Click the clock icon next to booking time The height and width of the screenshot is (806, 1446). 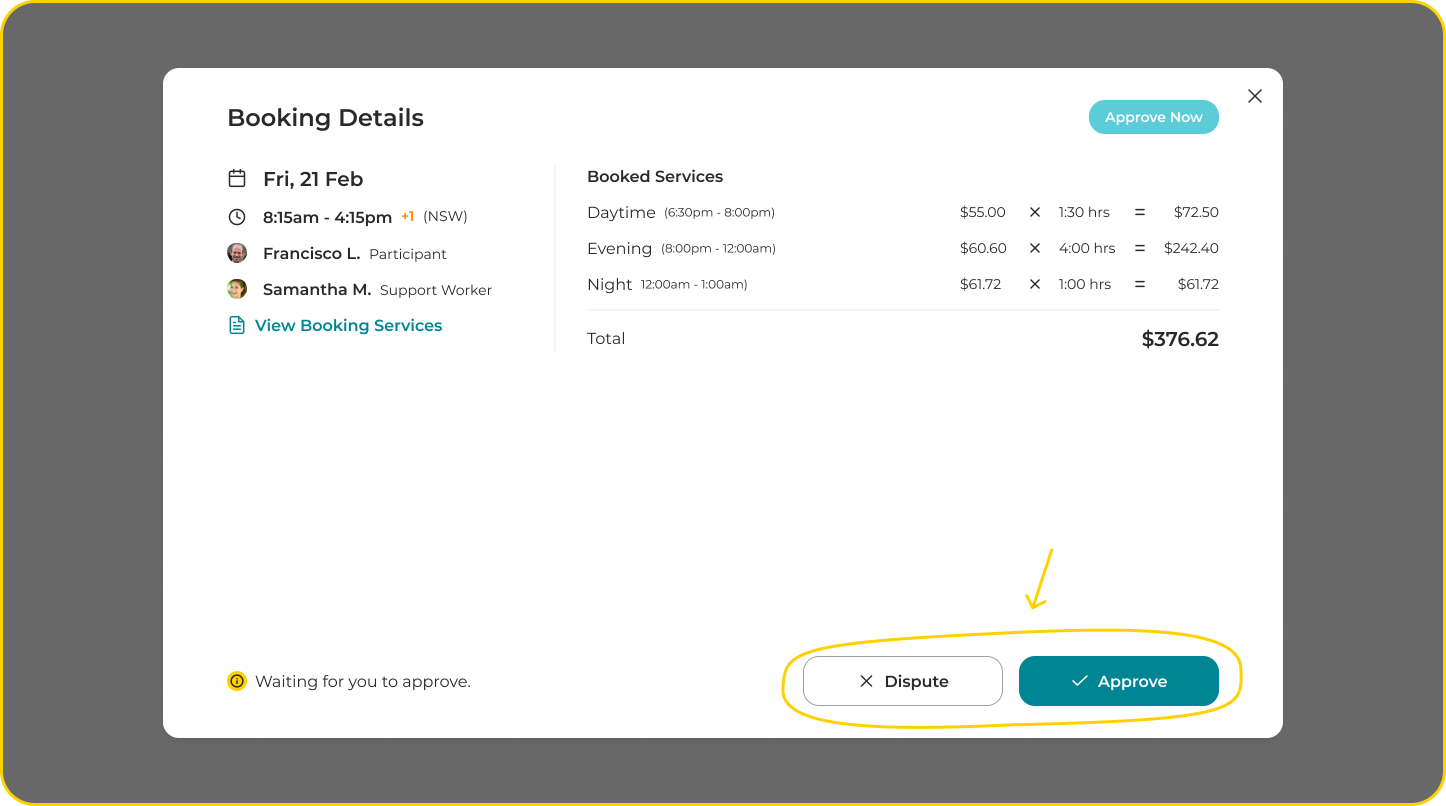pyautogui.click(x=237, y=217)
